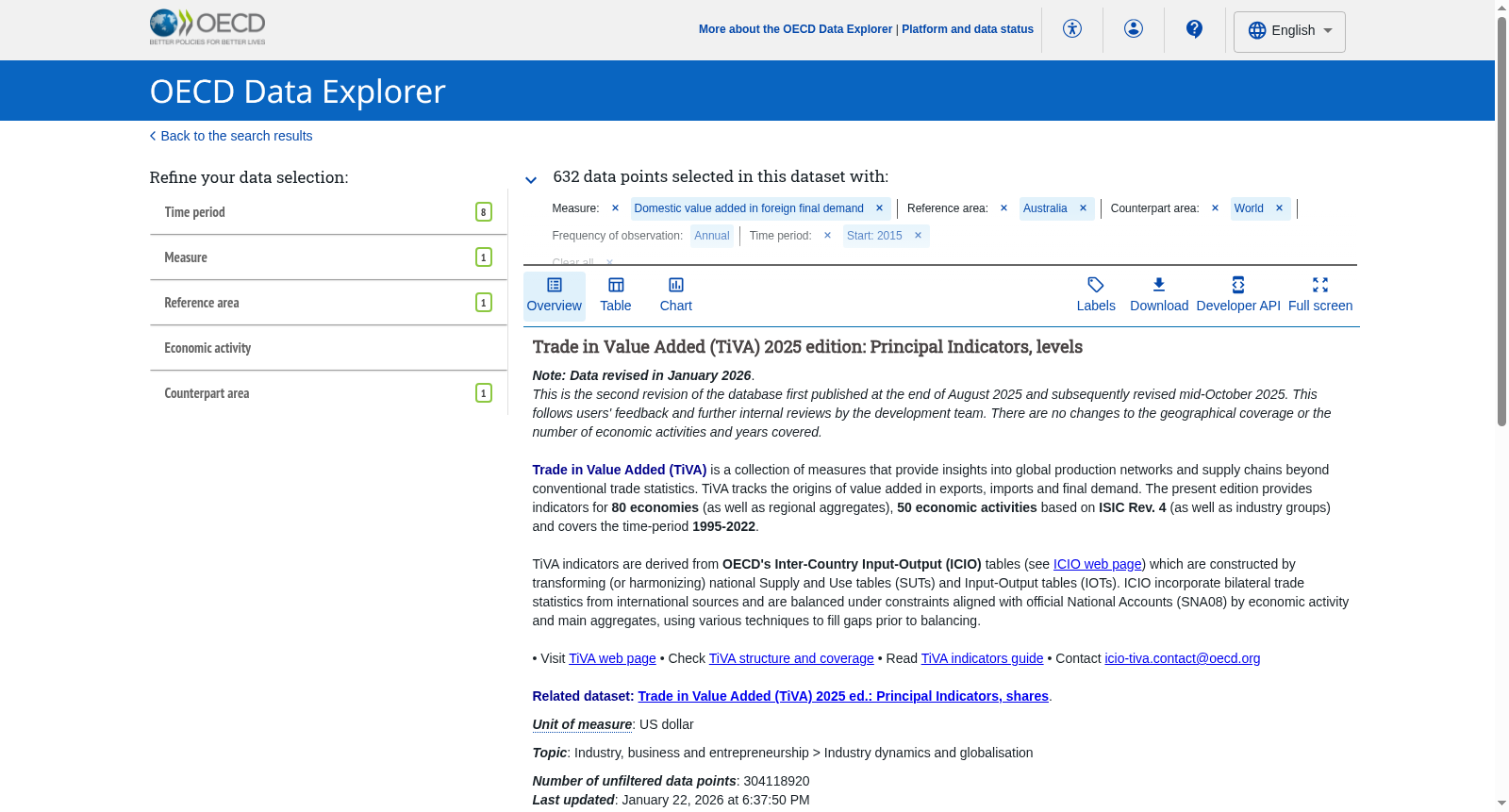Remove the World chip
The width and height of the screenshot is (1509, 812).
(1279, 208)
